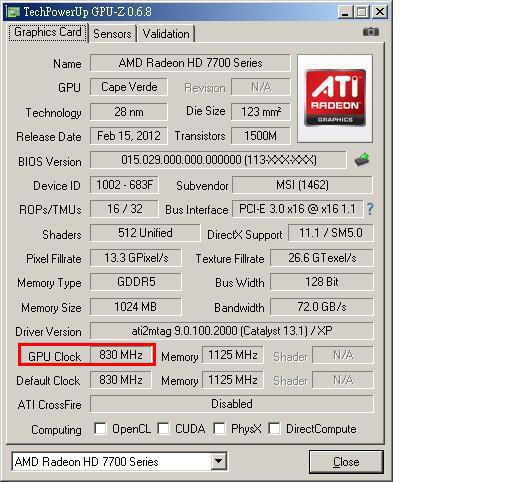The image size is (512, 482).
Task: Click the Bus Width 128 Bit value
Action: (322, 282)
